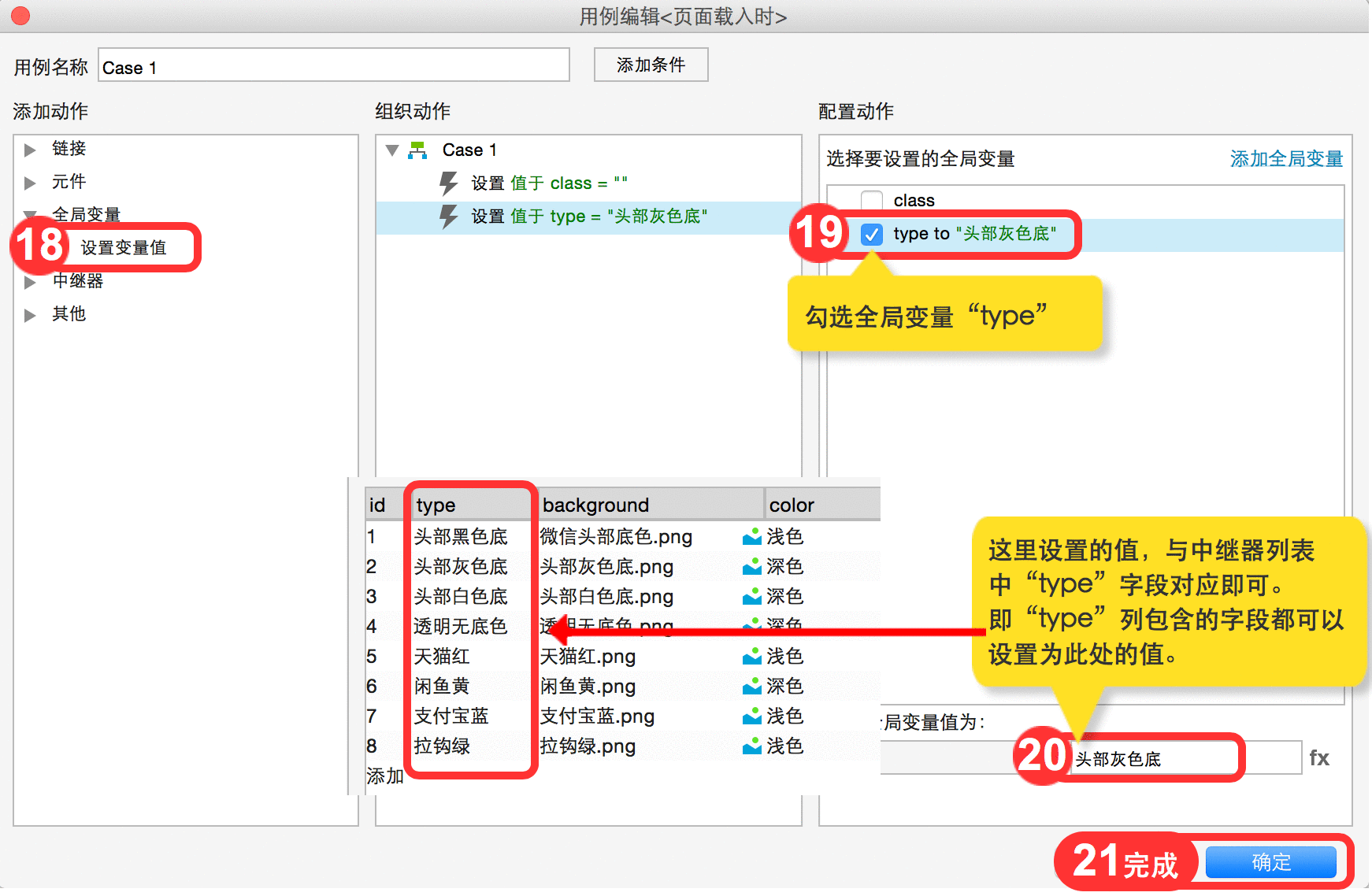The image size is (1372, 896).
Task: Select the 闲鱼黄 type cell
Action: (x=442, y=687)
